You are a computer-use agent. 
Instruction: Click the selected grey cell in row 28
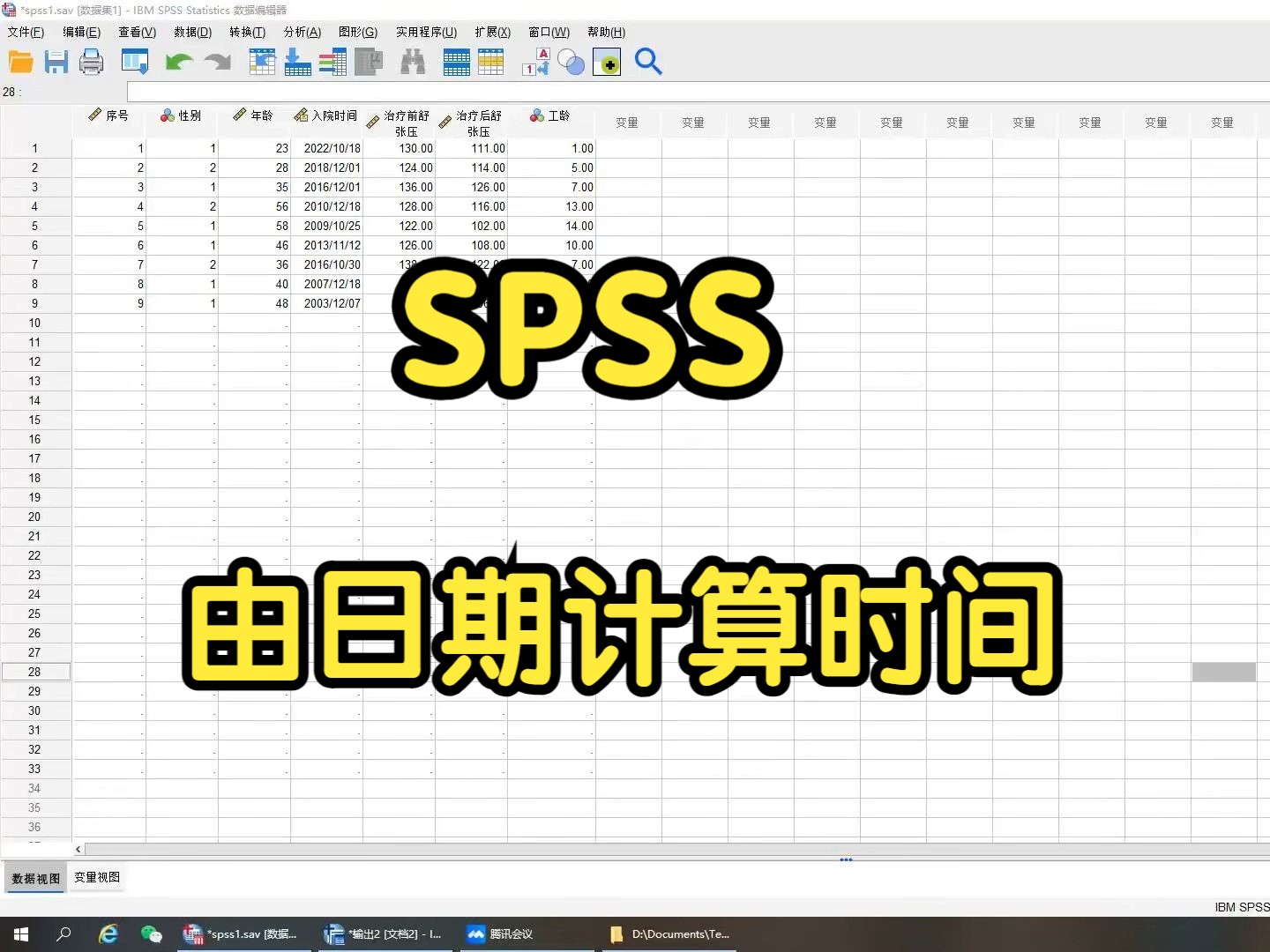1223,672
